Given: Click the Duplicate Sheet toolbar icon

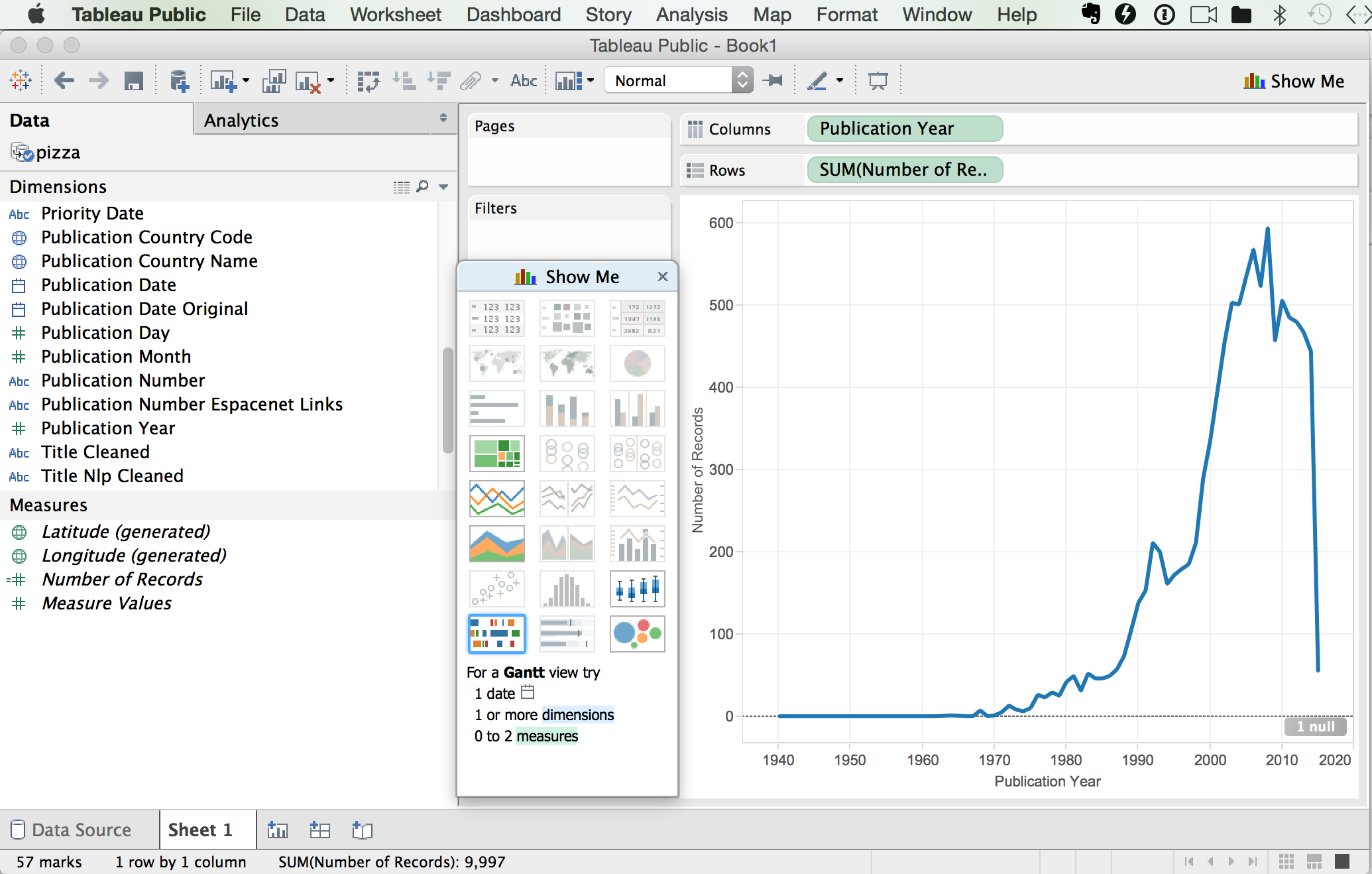Looking at the screenshot, I should (x=274, y=81).
